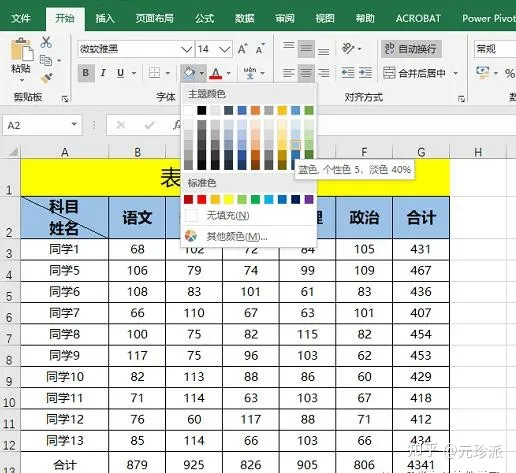Click the Borders icon
The height and width of the screenshot is (473, 516).
(154, 73)
